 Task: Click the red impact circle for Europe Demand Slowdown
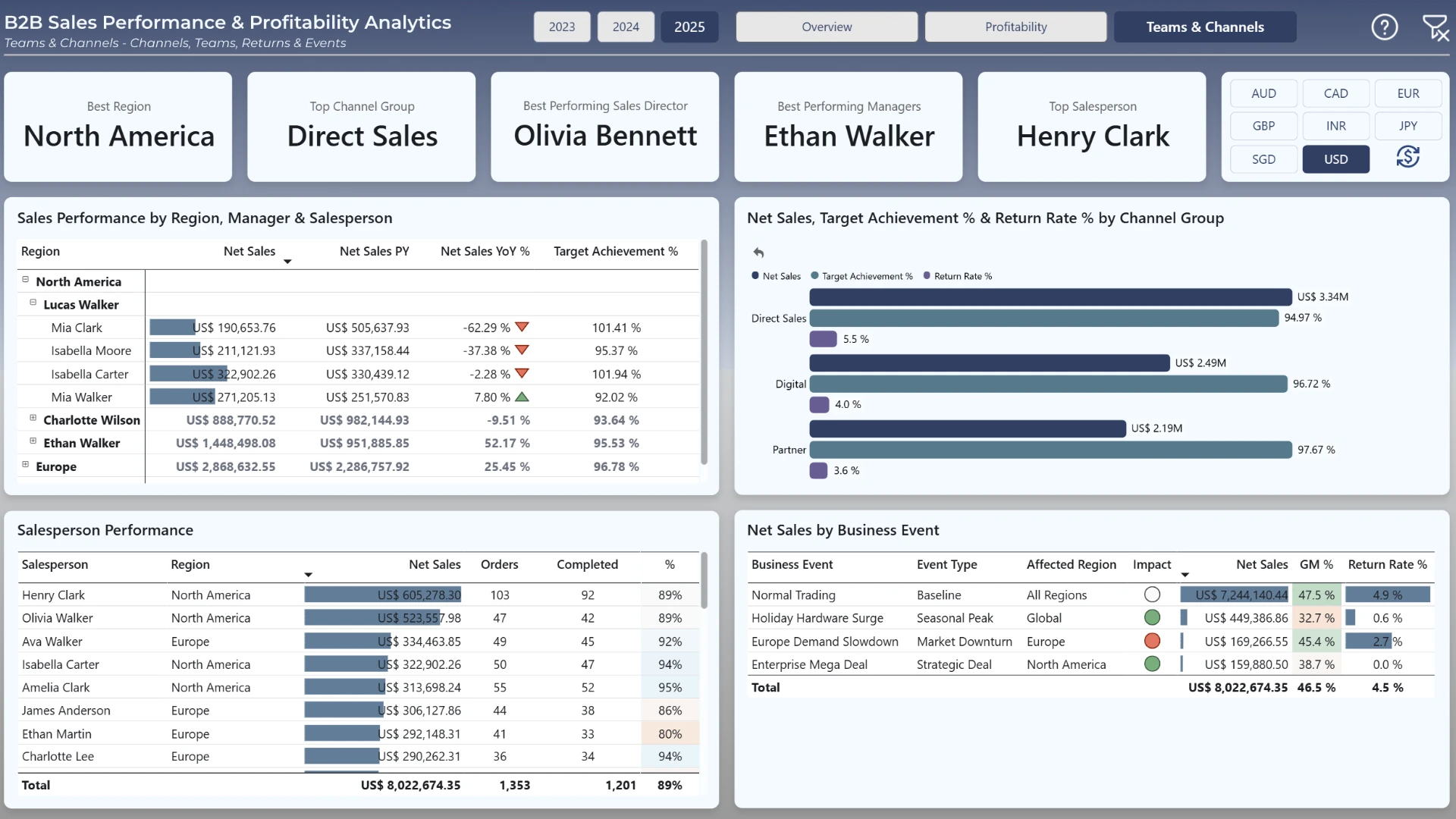coord(1152,641)
